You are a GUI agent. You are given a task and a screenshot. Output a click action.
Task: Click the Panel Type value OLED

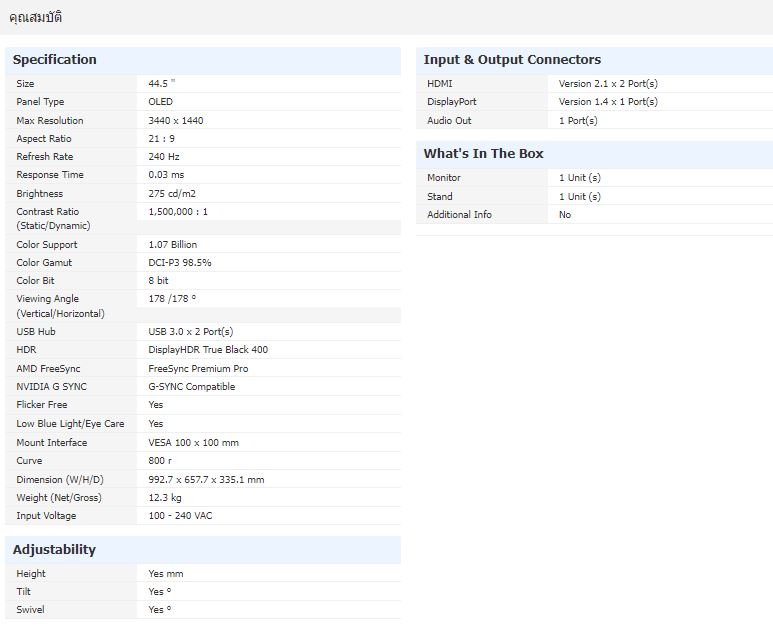pos(160,102)
